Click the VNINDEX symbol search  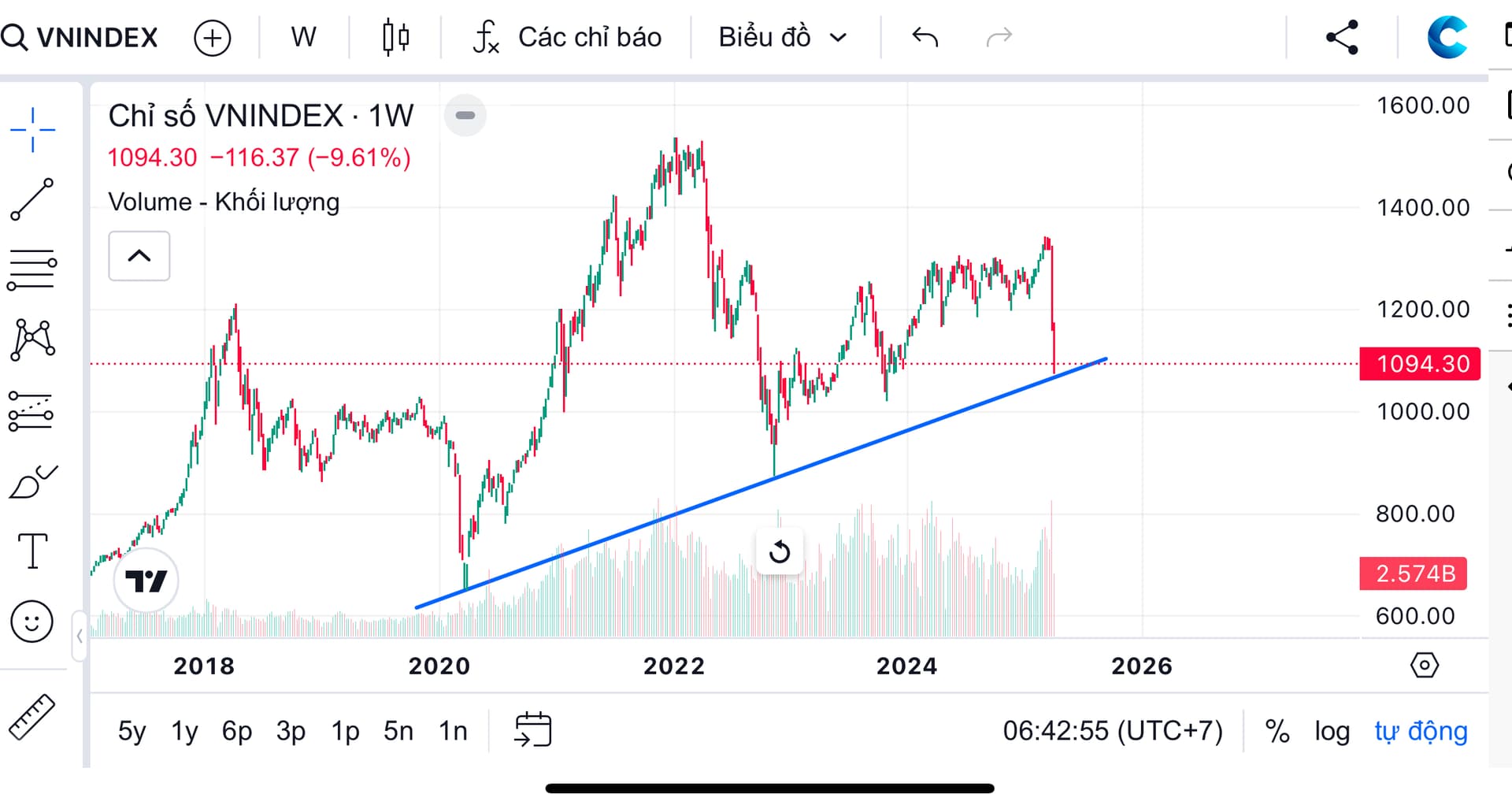(x=80, y=37)
